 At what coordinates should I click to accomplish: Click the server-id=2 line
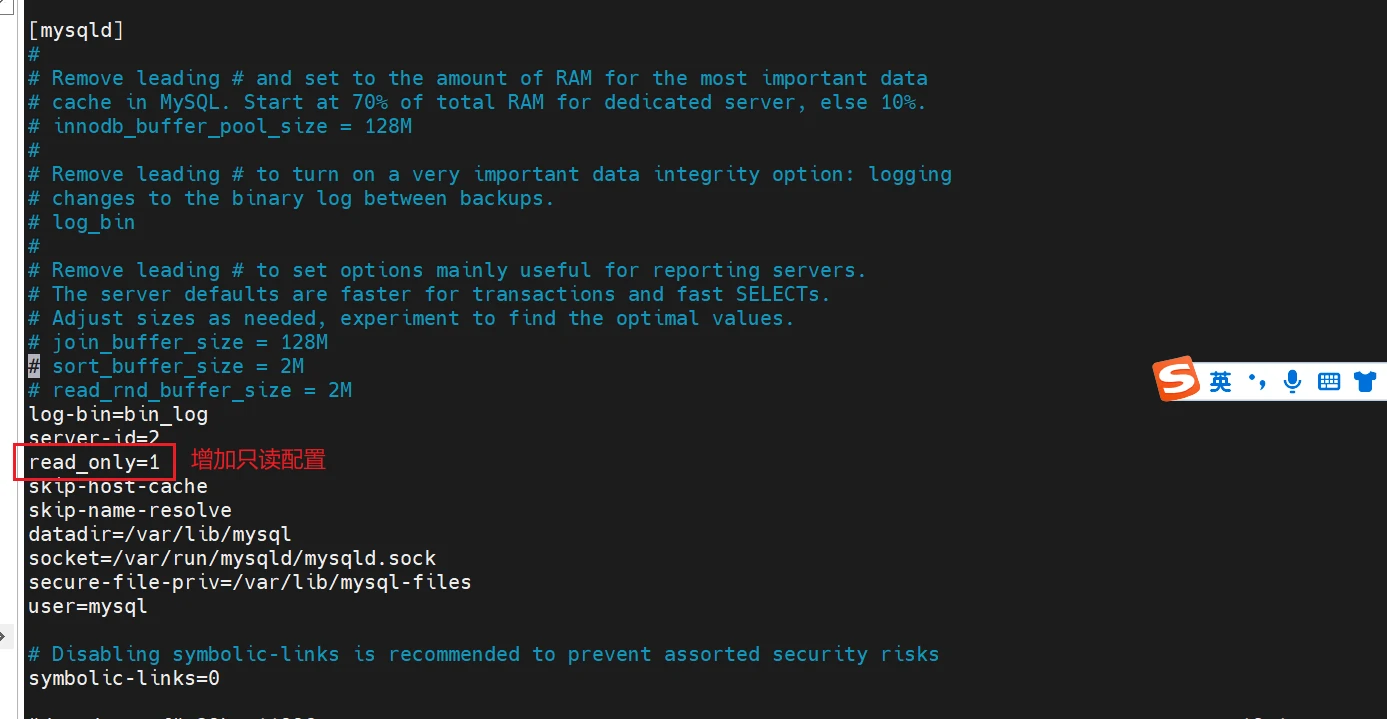point(94,437)
